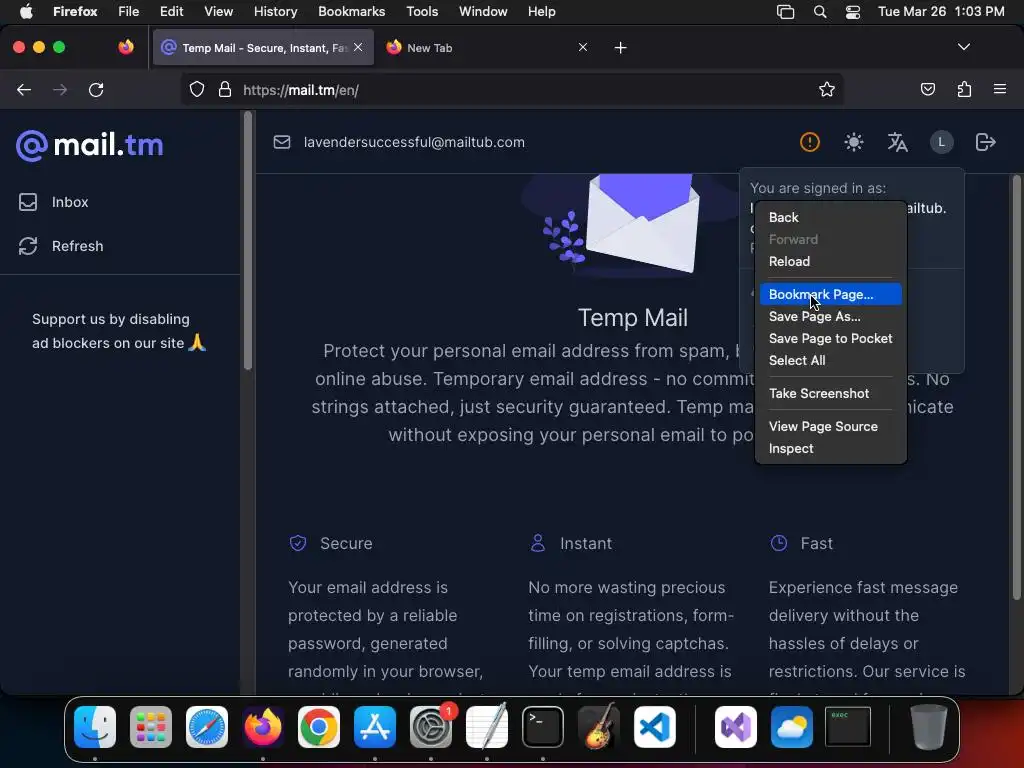Expand the list all tabs chevron
This screenshot has height=768, width=1024.
point(963,47)
